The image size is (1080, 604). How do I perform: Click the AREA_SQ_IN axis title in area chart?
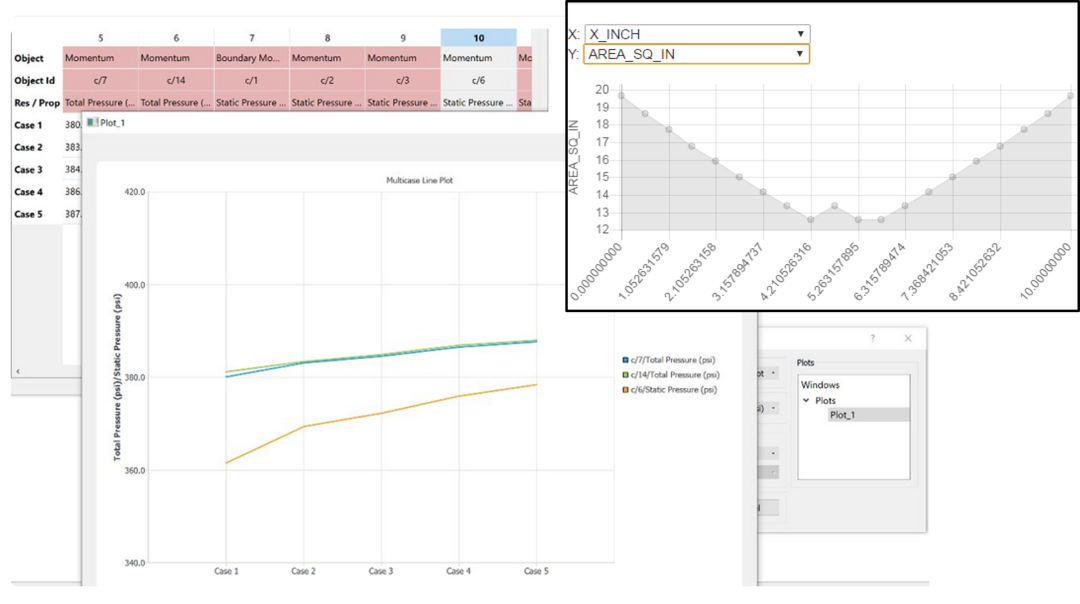(x=574, y=157)
